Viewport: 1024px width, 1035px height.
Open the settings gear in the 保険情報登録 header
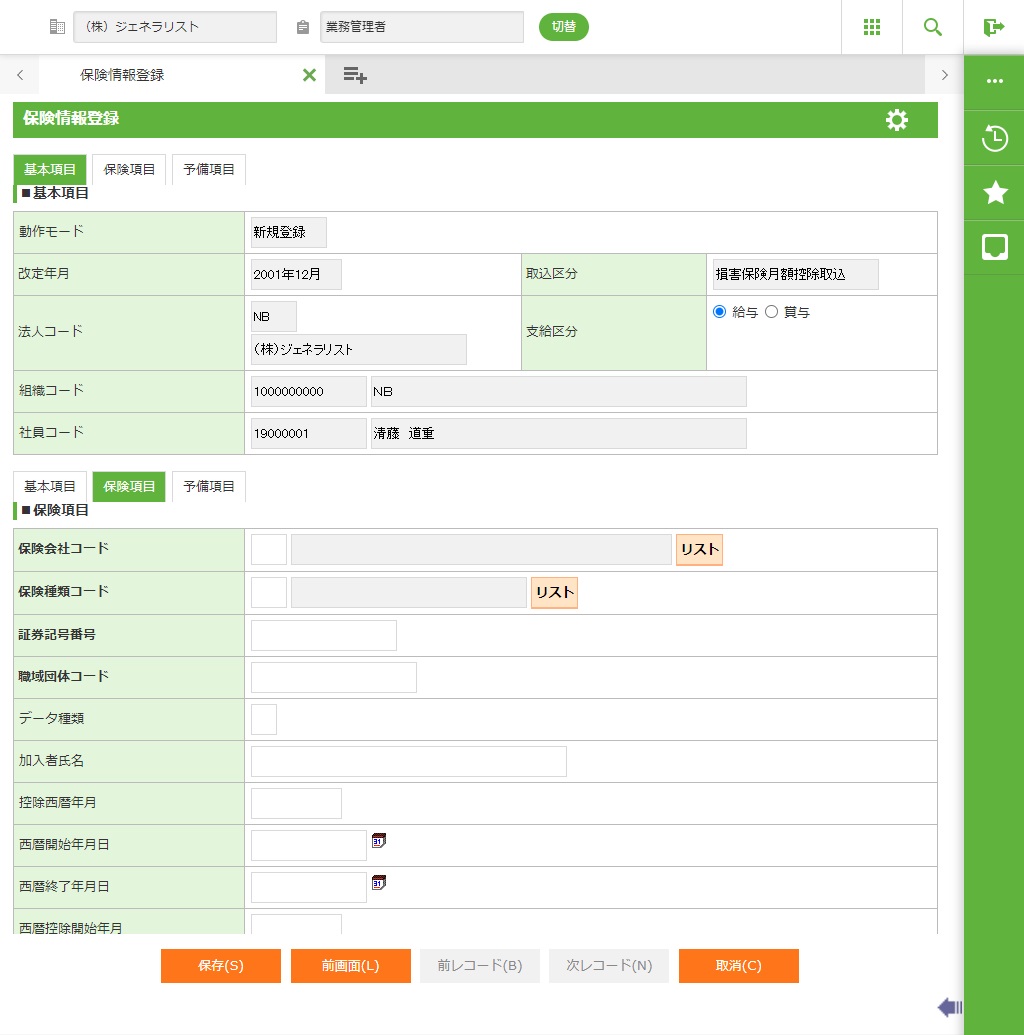click(x=897, y=120)
